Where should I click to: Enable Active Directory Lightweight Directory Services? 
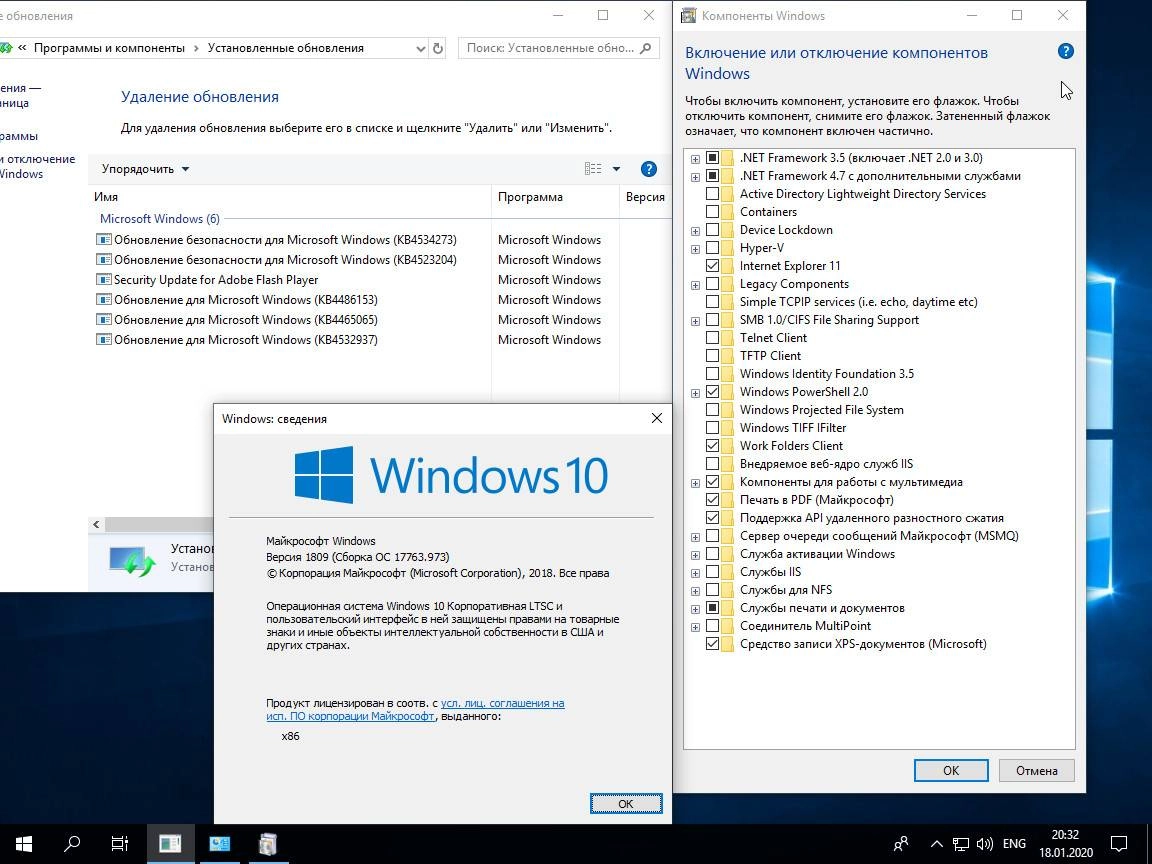click(712, 193)
